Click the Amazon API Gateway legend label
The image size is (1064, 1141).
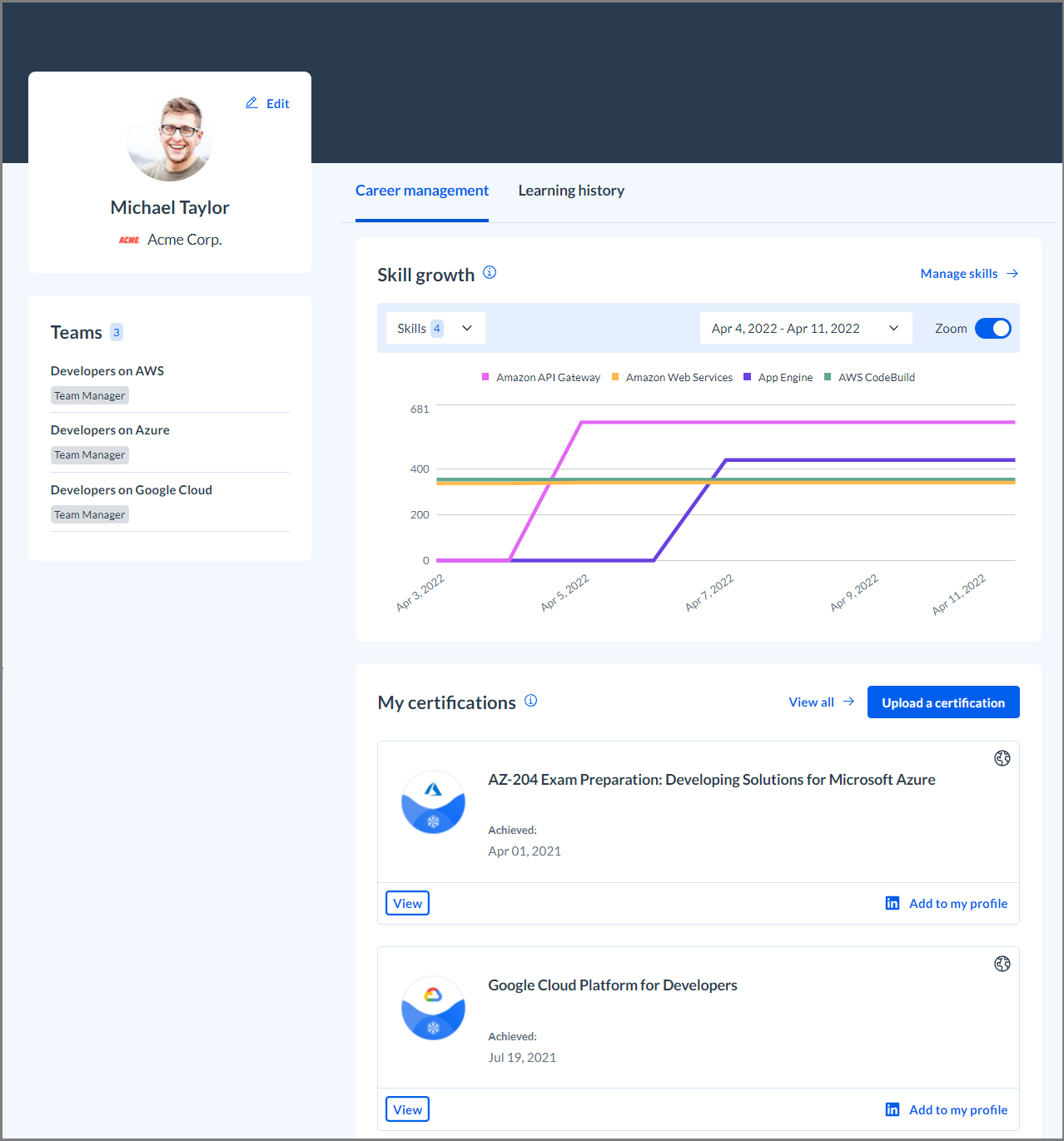tap(549, 377)
